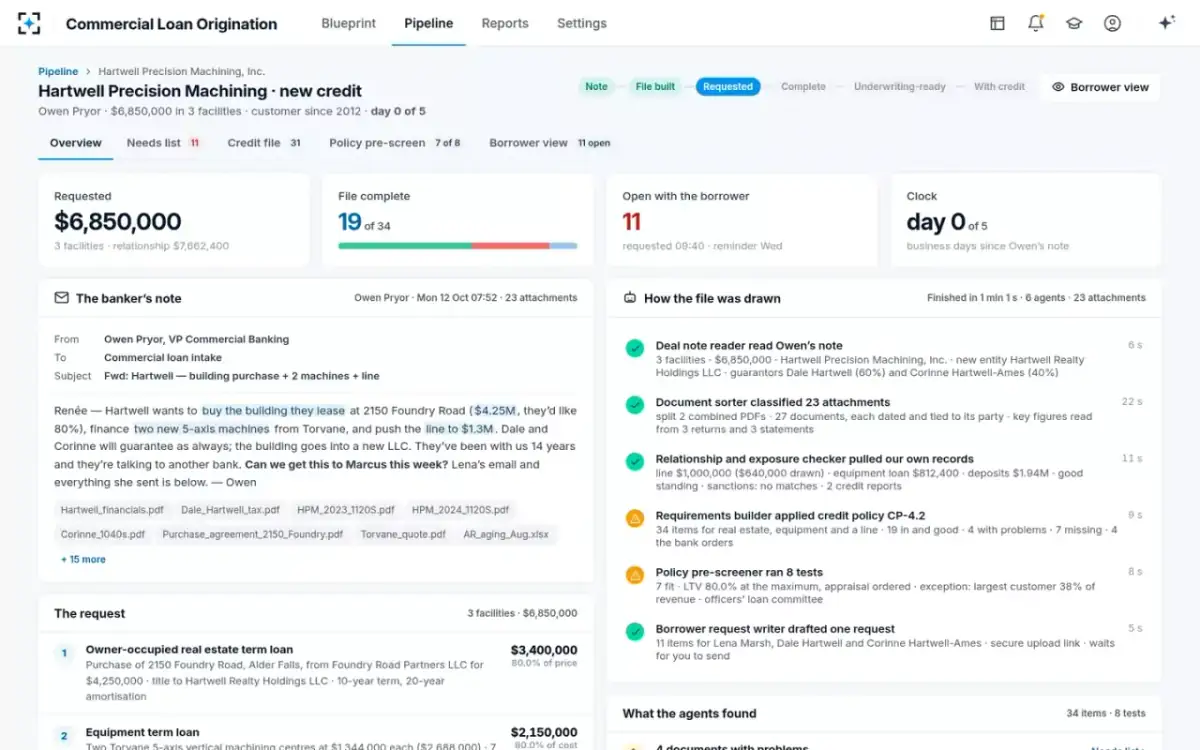This screenshot has height=750, width=1200.
Task: Open the Borrower view button with eye icon
Action: (x=1100, y=87)
